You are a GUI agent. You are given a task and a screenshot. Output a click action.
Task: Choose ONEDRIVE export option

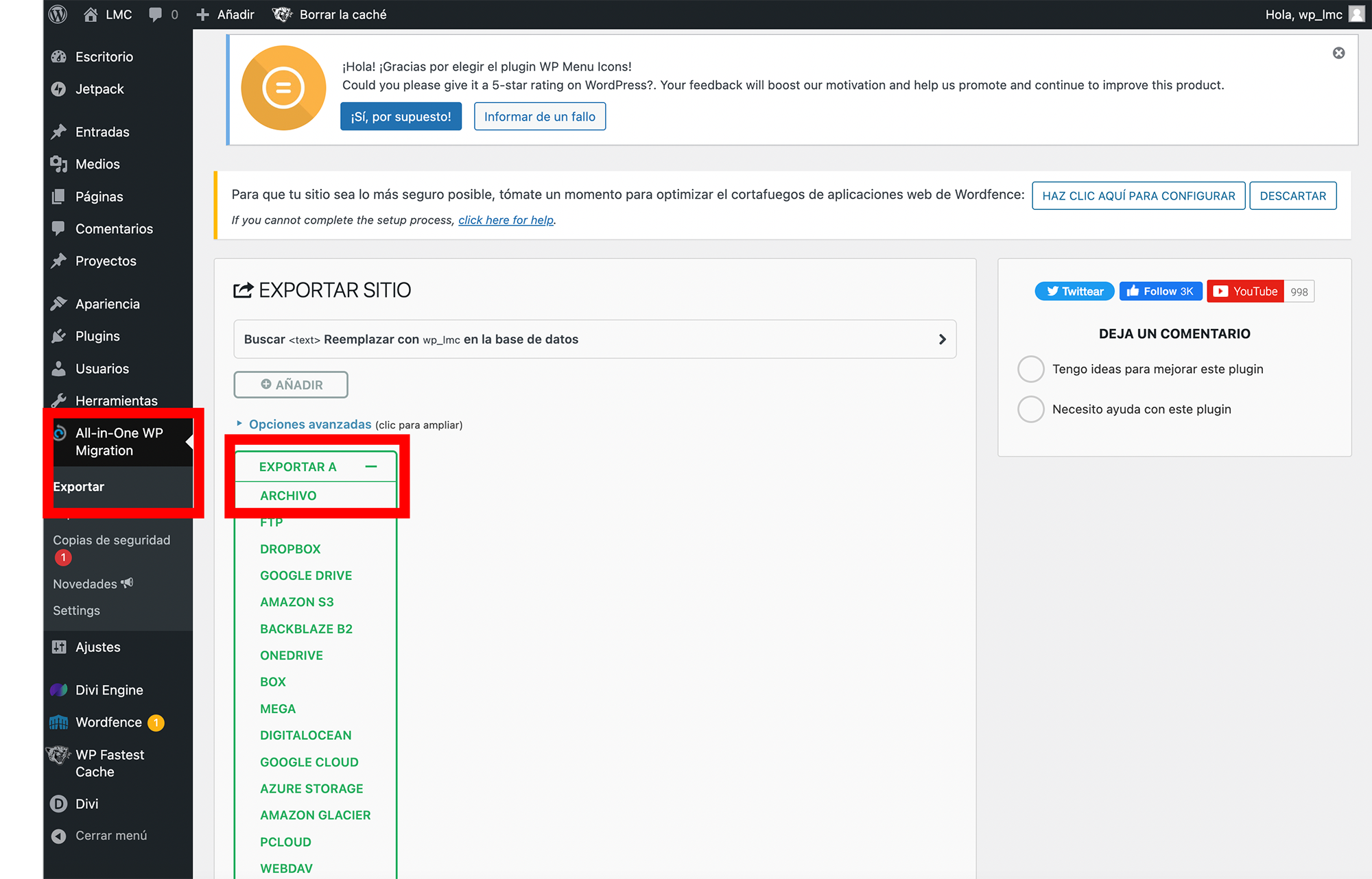(x=292, y=655)
